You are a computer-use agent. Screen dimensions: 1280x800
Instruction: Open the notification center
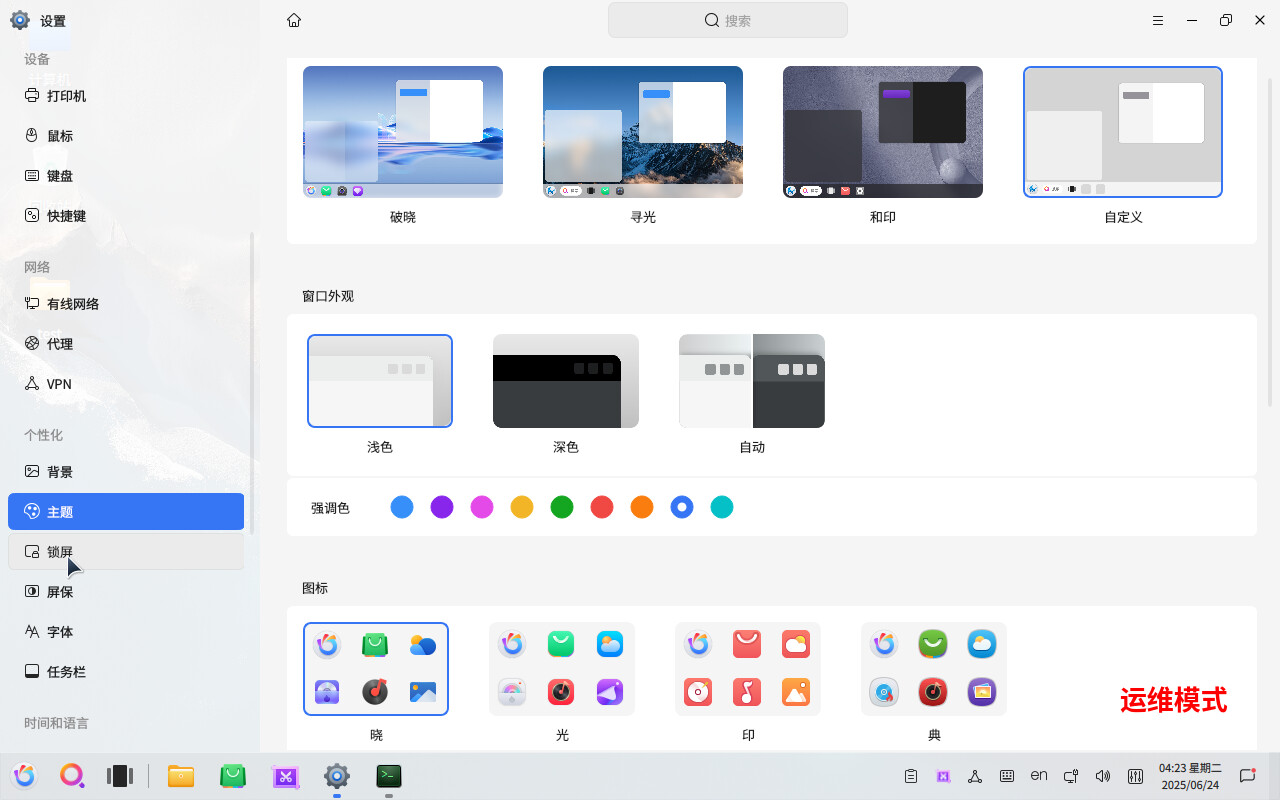pos(1247,776)
